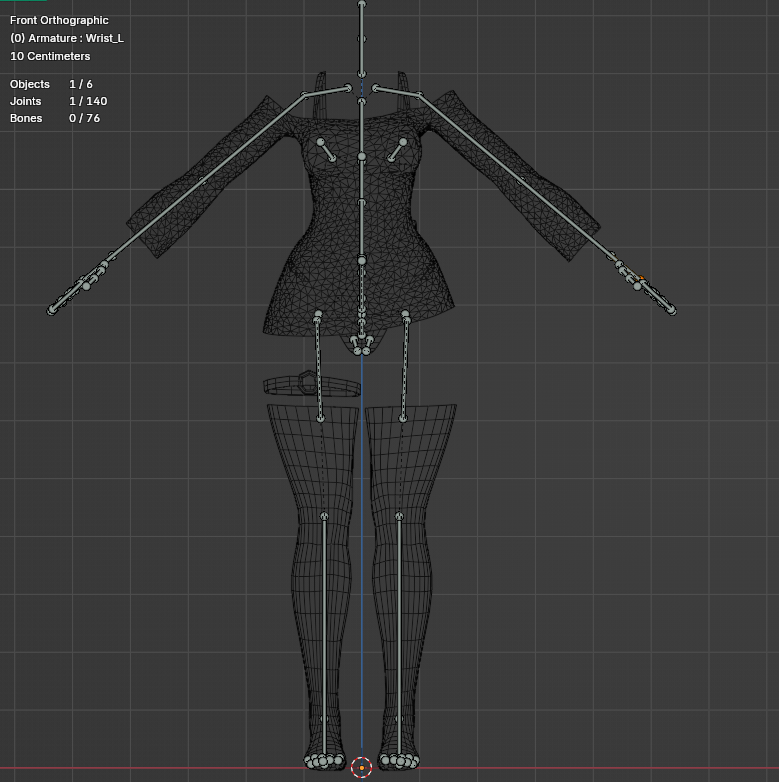Select the neck joint below the head bone

362,75
